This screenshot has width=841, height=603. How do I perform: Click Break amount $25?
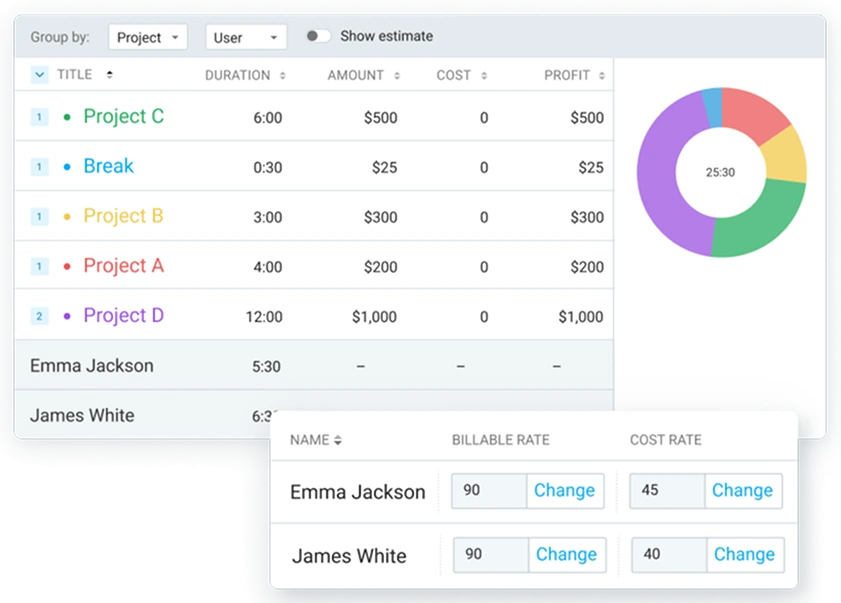click(385, 167)
